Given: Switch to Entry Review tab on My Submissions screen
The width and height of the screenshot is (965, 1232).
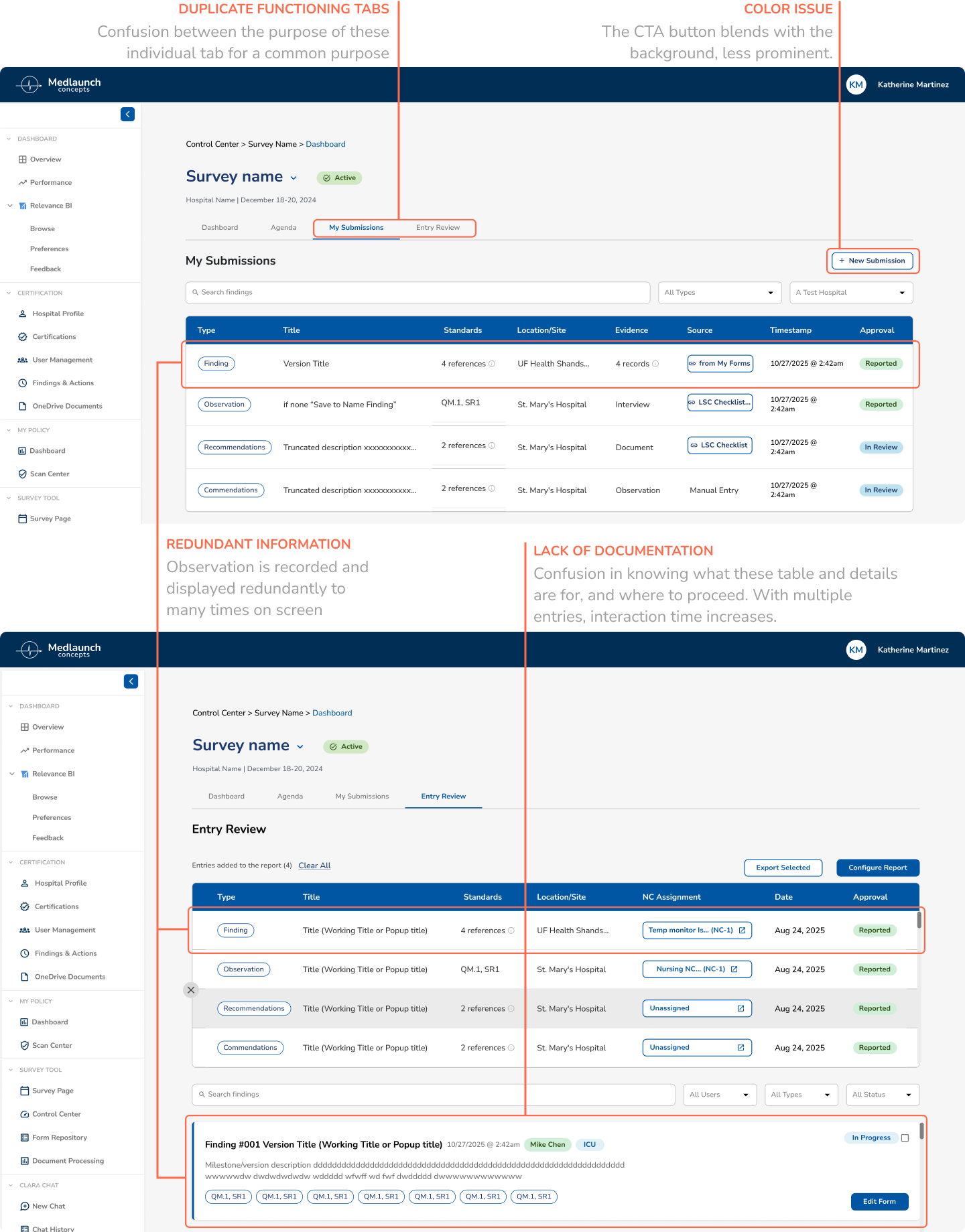Looking at the screenshot, I should (438, 228).
